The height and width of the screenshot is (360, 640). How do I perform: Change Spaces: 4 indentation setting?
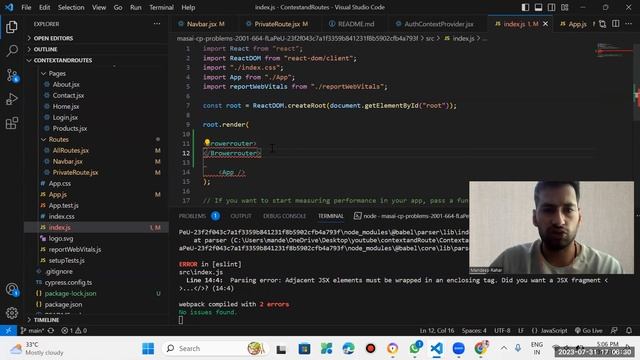click(474, 330)
